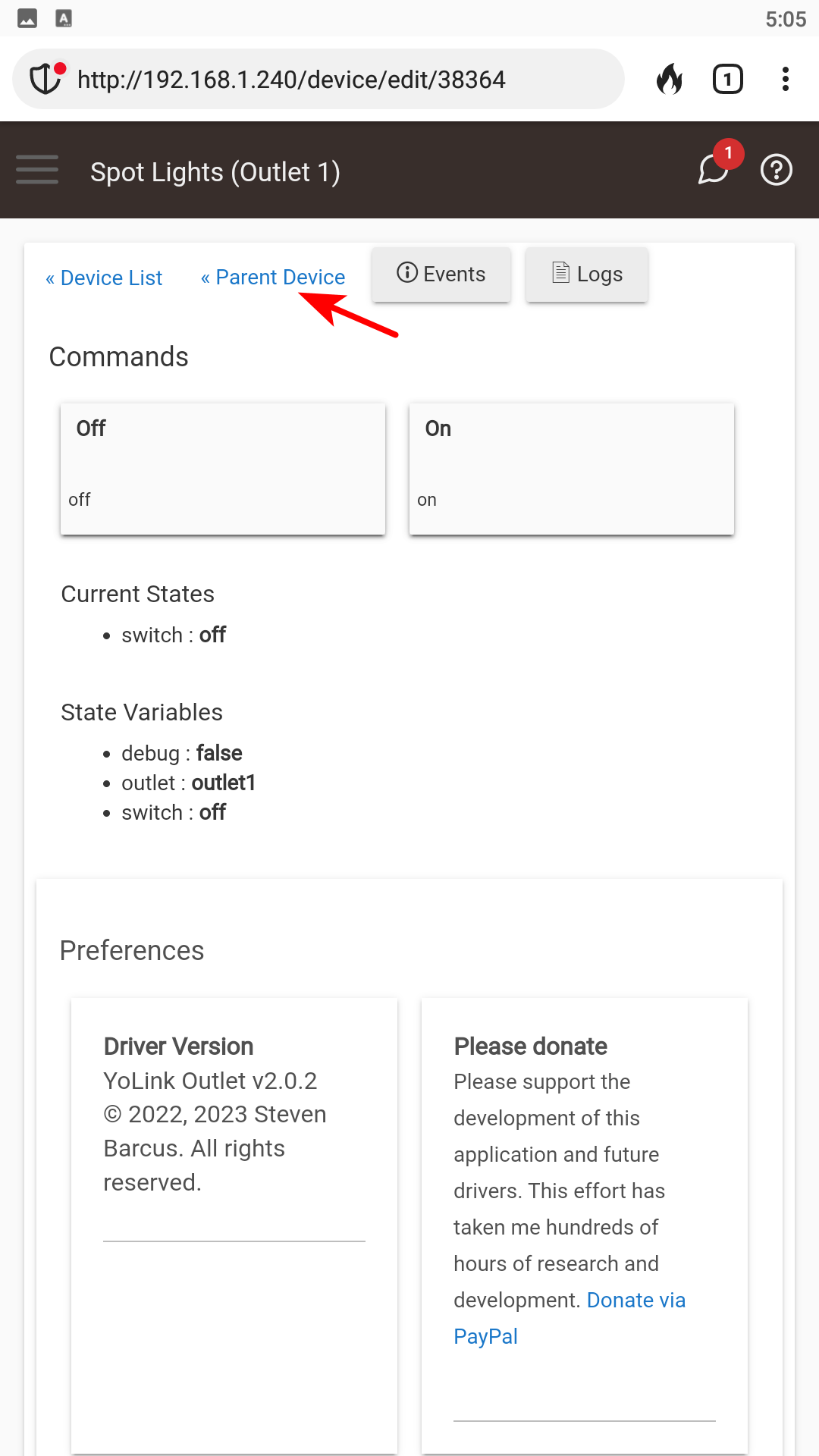Open the device Logs
This screenshot has height=1456, width=819.
[587, 274]
